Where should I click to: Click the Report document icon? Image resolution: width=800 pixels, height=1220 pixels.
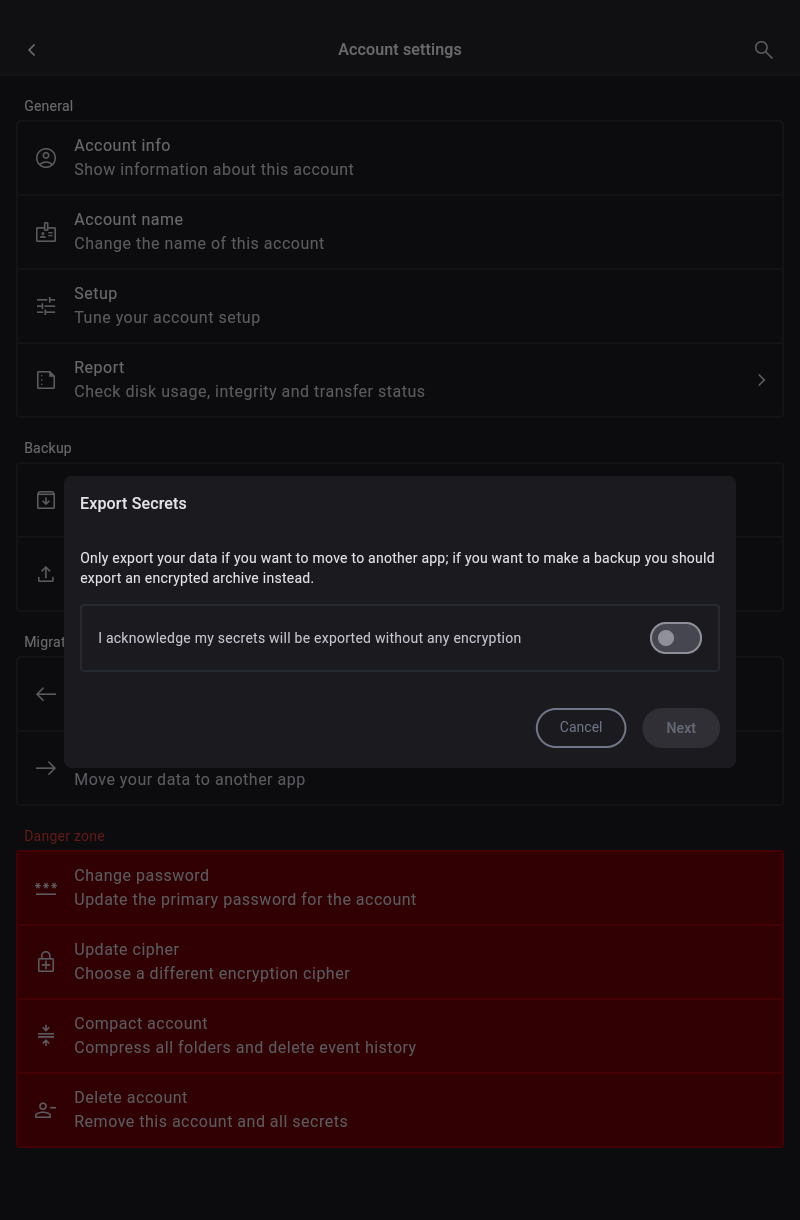click(46, 380)
